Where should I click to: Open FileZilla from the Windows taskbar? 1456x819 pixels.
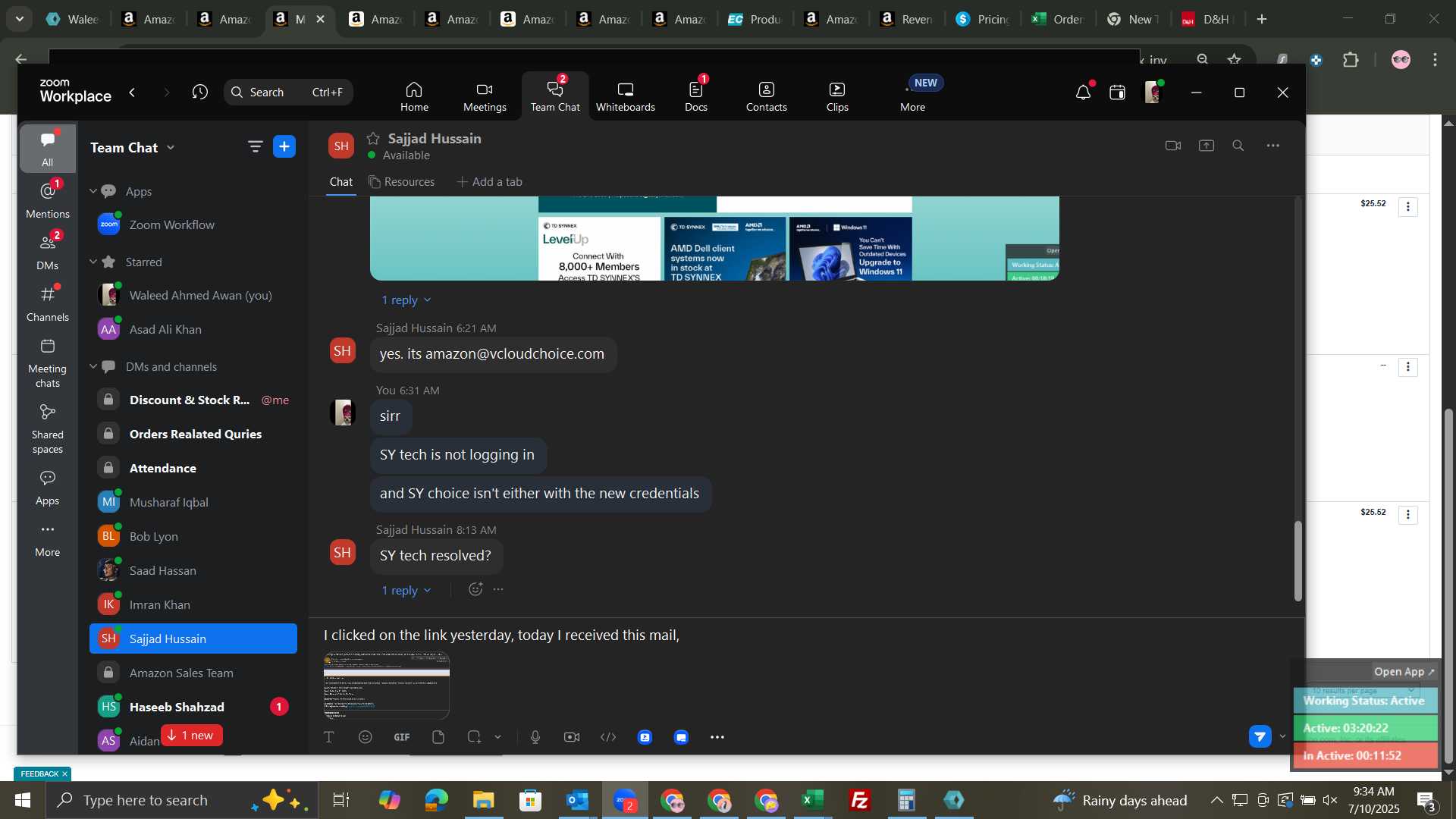[x=860, y=800]
